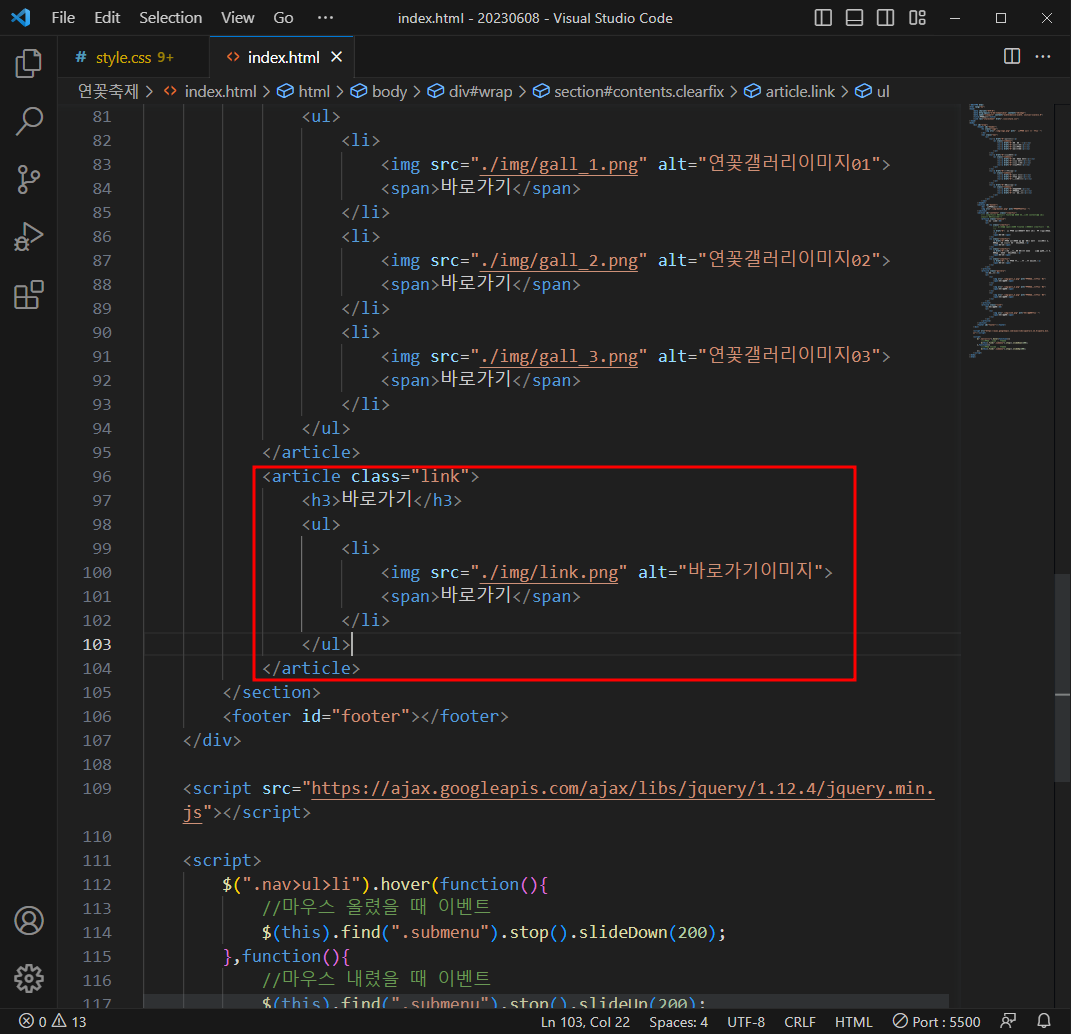Select the index.html tab
1071x1034 pixels.
pyautogui.click(x=283, y=57)
